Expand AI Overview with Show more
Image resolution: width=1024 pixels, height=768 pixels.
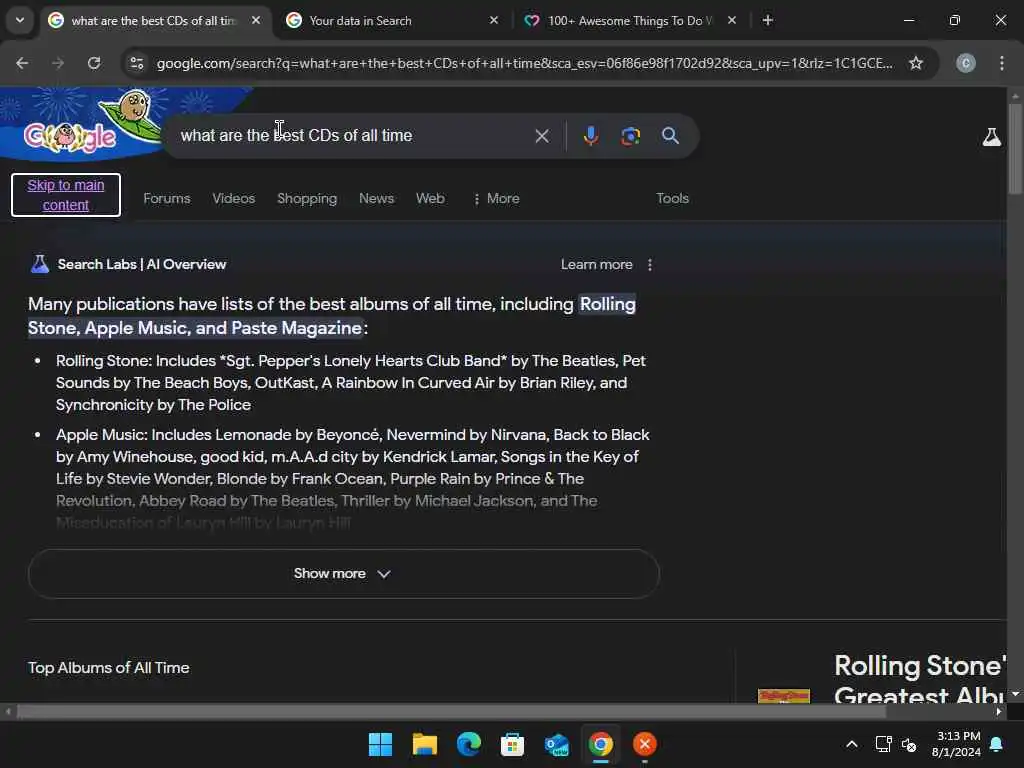pyautogui.click(x=344, y=573)
